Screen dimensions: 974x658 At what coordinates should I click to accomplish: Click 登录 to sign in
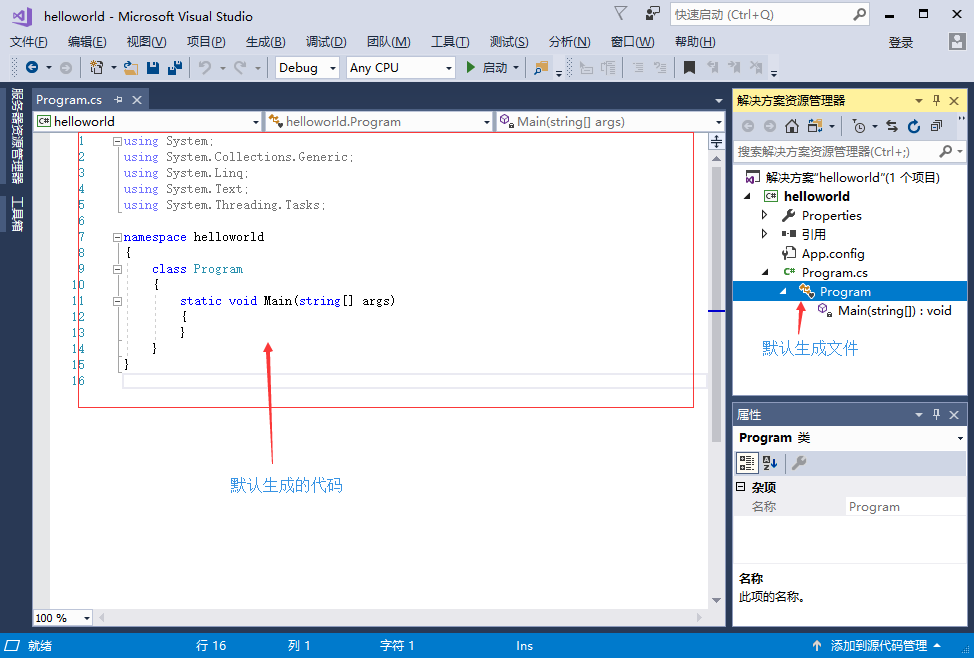coord(900,42)
